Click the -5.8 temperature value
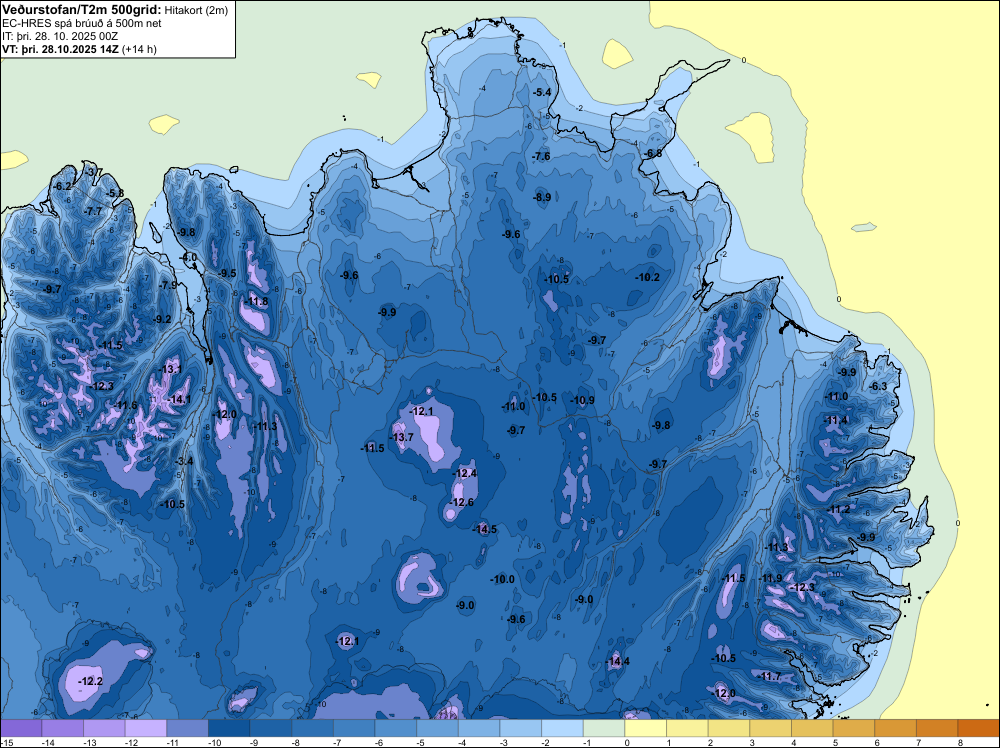This screenshot has height=748, width=1000. (115, 193)
